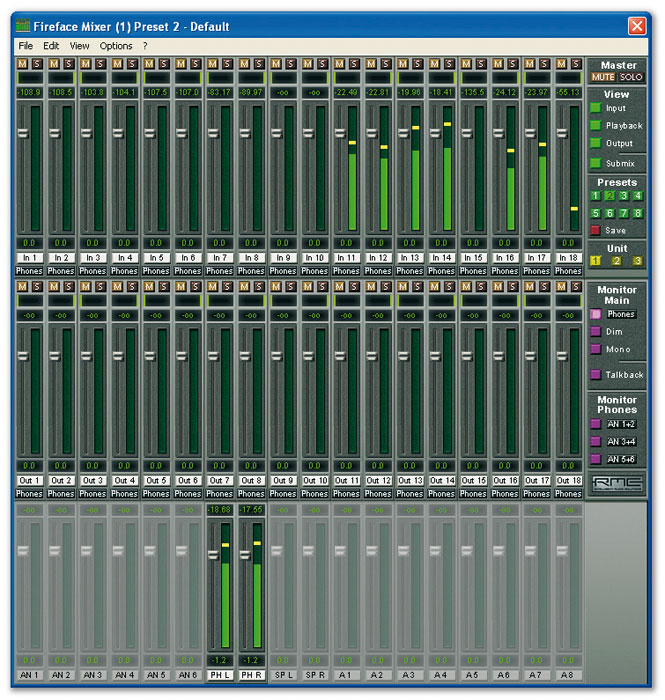
Task: Select preset 8 in Presets panel
Action: tap(637, 213)
